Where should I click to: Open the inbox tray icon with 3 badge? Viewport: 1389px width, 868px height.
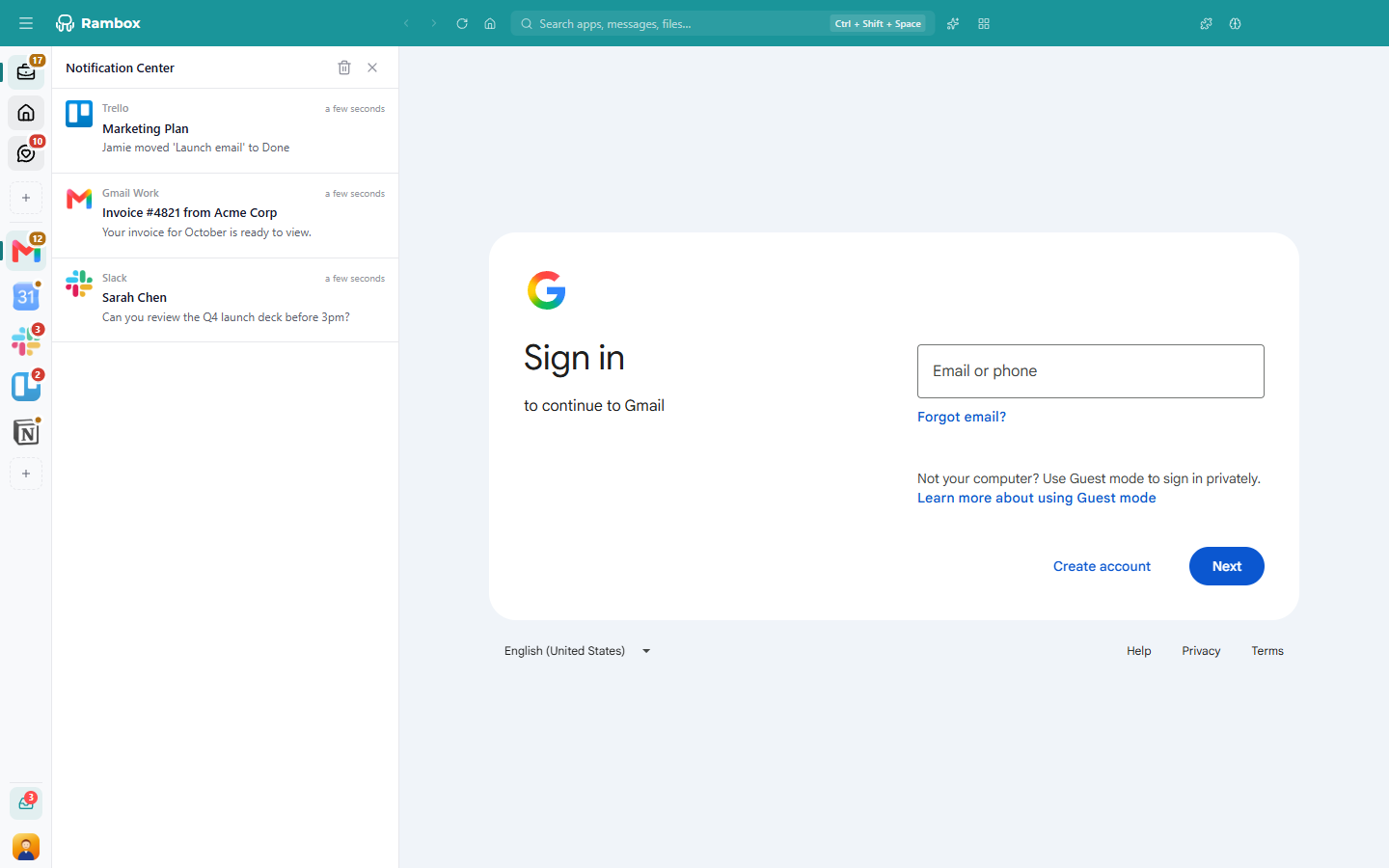pyautogui.click(x=26, y=802)
